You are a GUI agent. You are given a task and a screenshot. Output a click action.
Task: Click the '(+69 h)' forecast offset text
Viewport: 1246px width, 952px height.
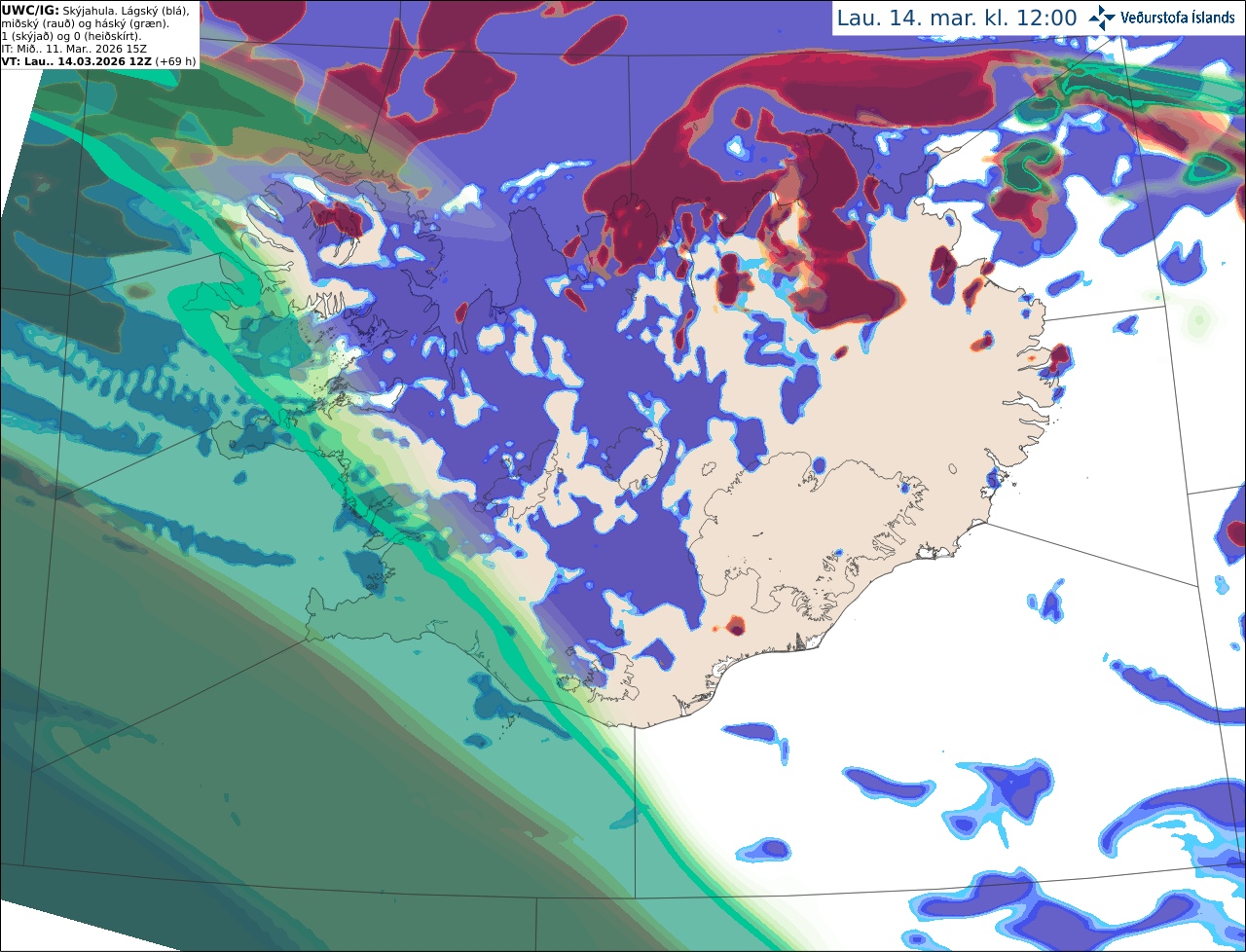[175, 61]
